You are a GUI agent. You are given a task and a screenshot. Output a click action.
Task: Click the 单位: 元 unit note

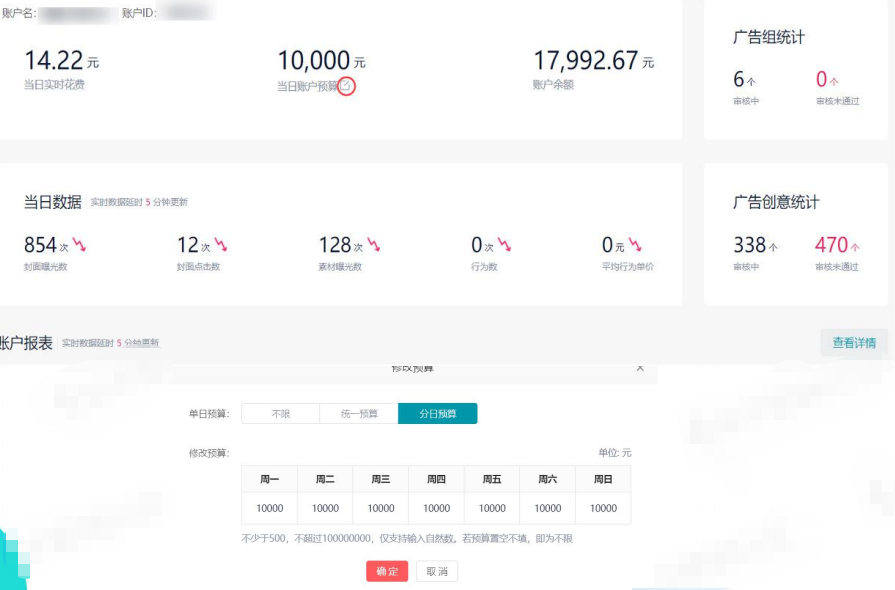615,452
